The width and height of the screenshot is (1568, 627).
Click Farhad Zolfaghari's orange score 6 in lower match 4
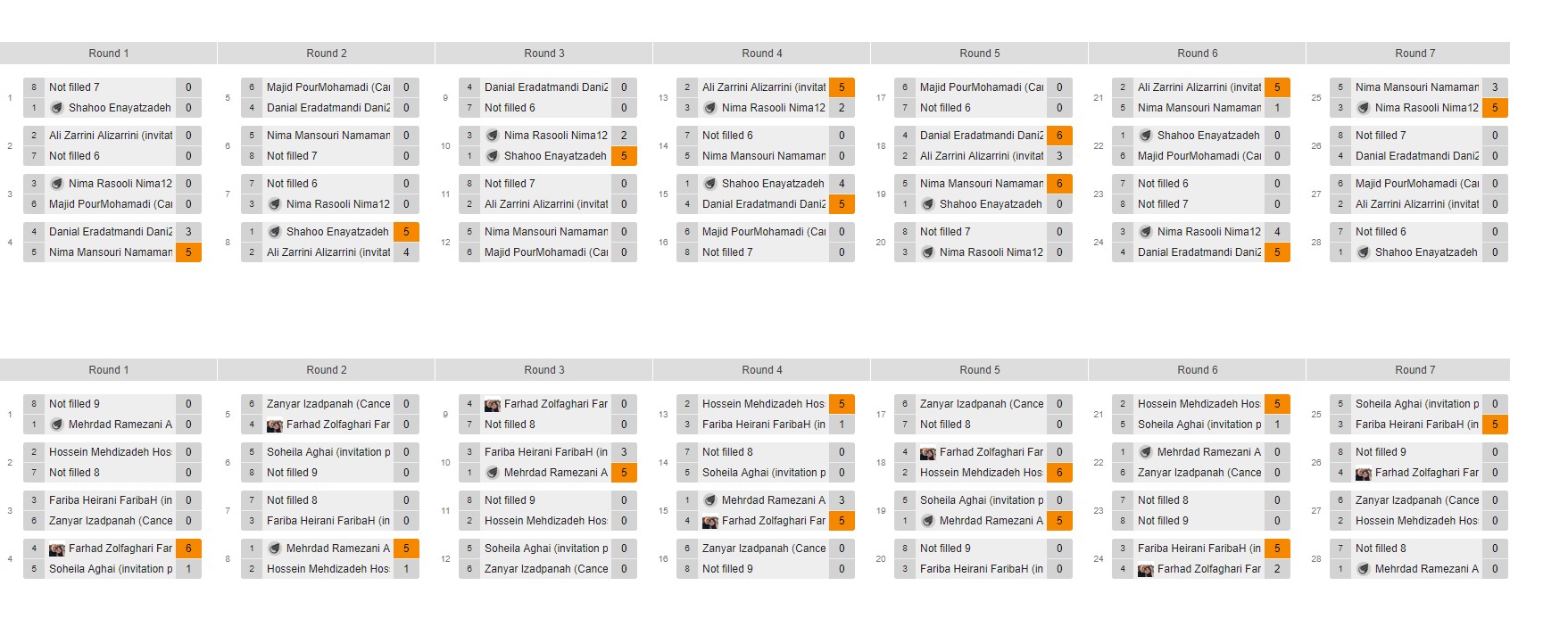click(x=188, y=549)
